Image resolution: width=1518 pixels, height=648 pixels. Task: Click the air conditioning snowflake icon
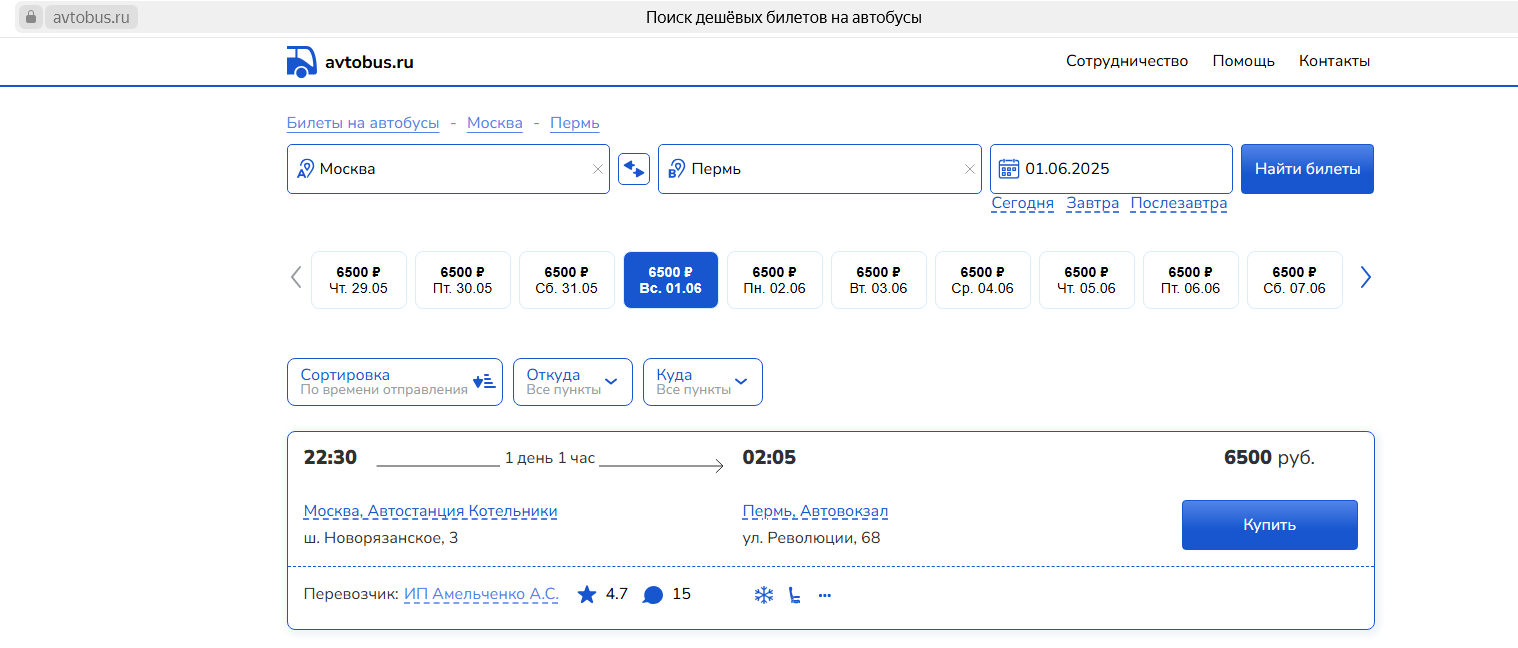click(x=763, y=596)
